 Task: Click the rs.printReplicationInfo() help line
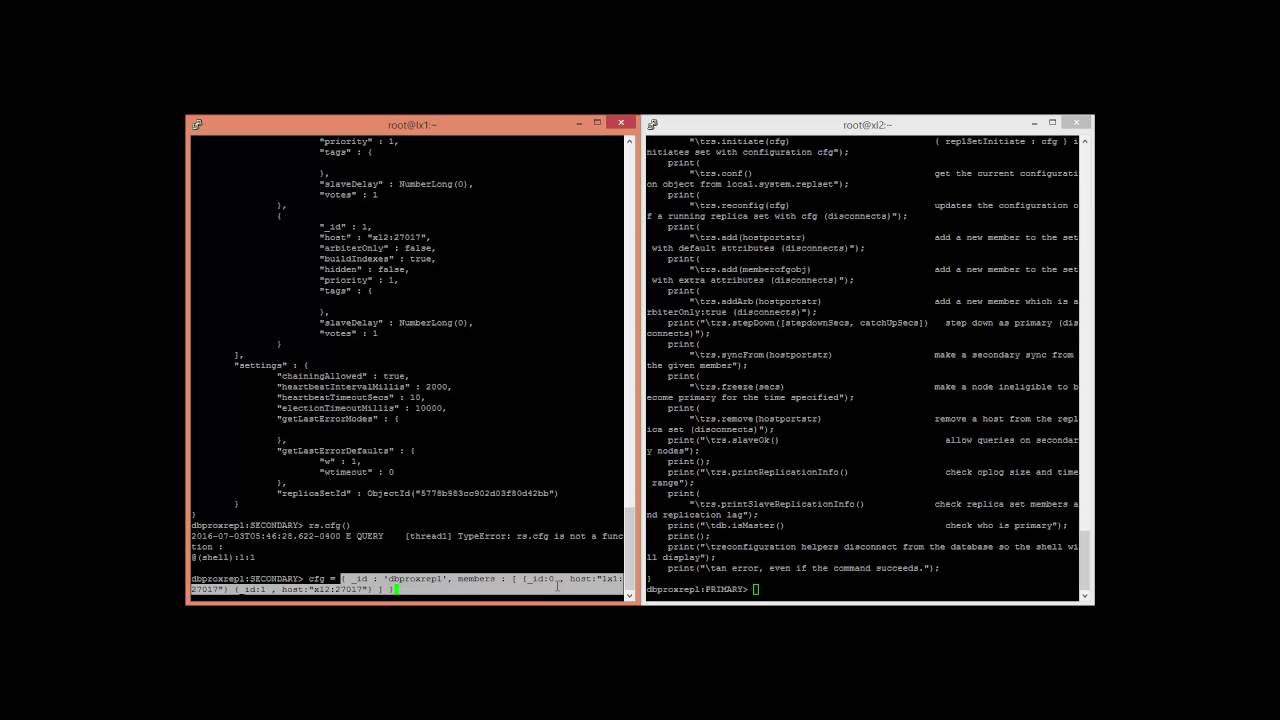click(x=862, y=477)
